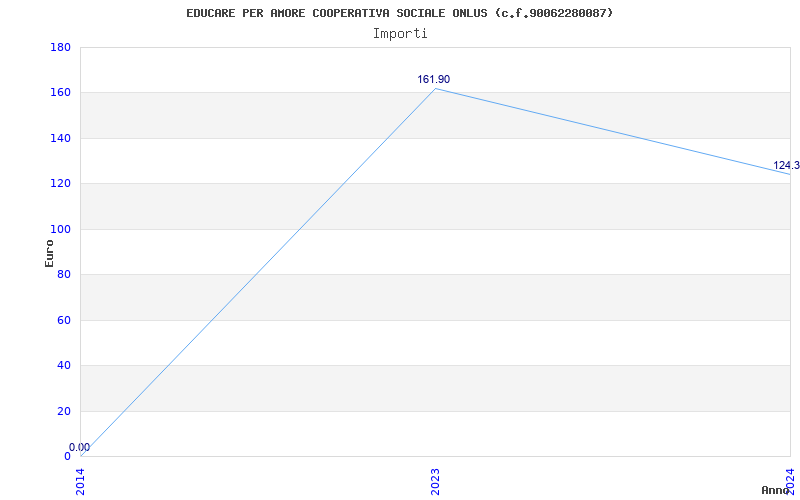Click the 80 y-axis tick label
Screen dimensions: 800x500
point(64,274)
